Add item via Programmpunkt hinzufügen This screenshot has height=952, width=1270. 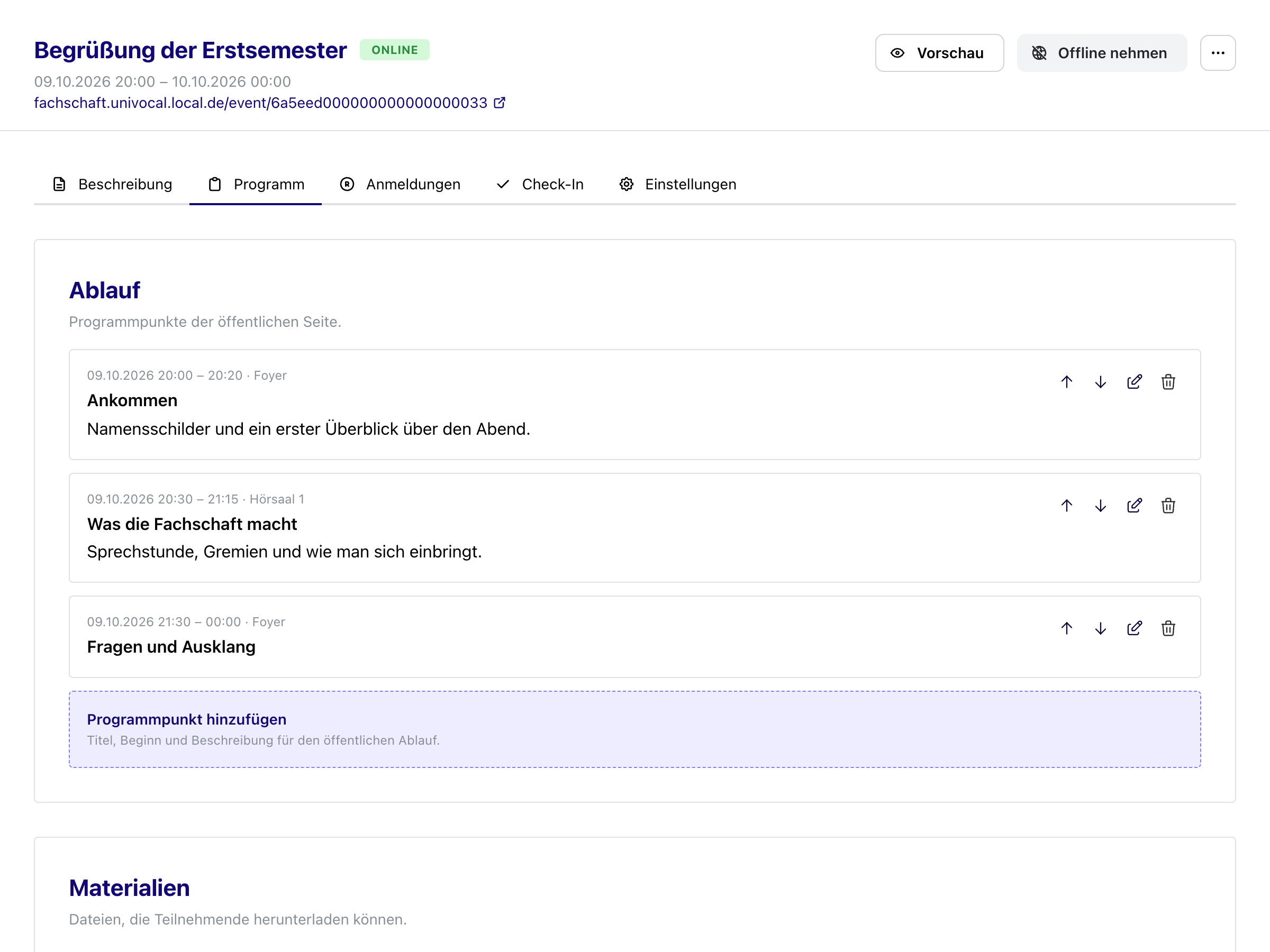click(x=634, y=729)
